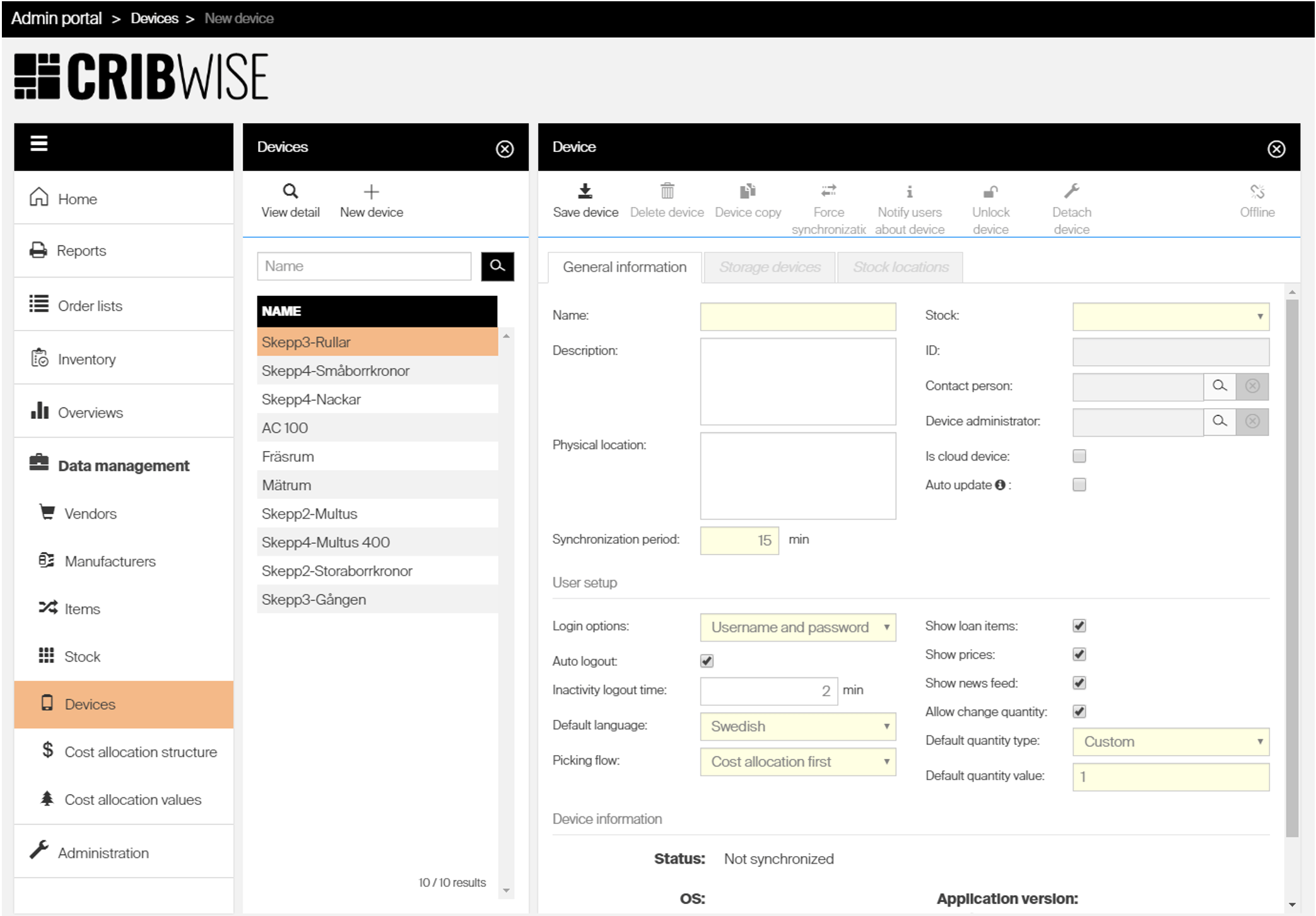Click the New device plus icon
This screenshot has width=1316, height=916.
(371, 192)
